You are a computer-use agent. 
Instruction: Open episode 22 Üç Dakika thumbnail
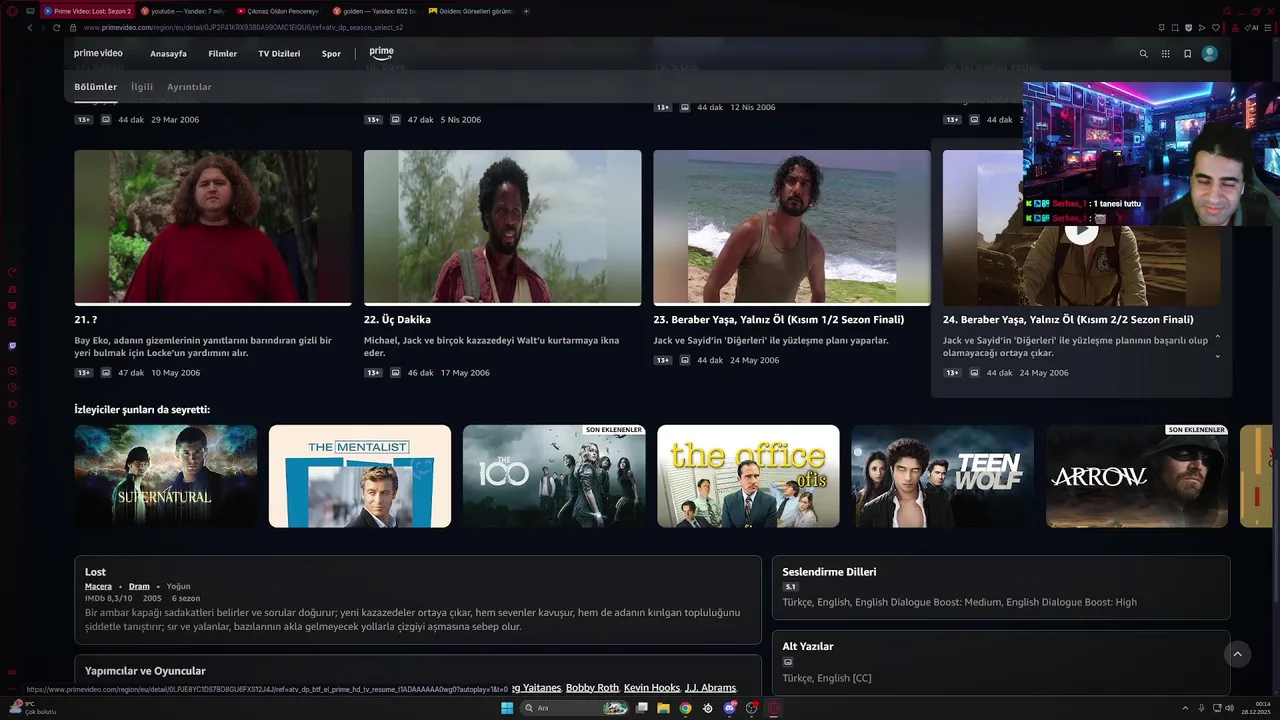point(502,227)
